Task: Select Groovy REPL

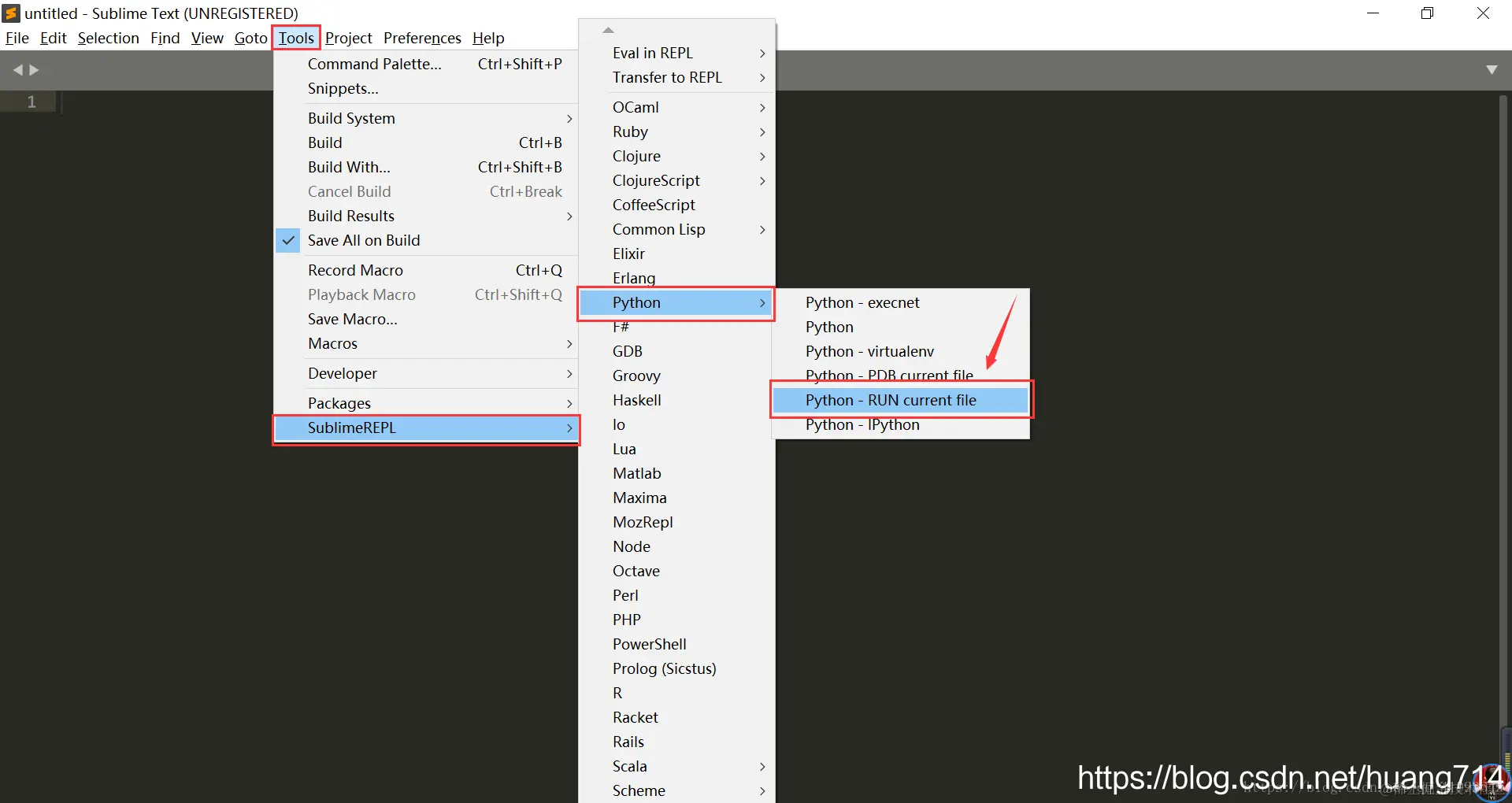Action: [676, 376]
